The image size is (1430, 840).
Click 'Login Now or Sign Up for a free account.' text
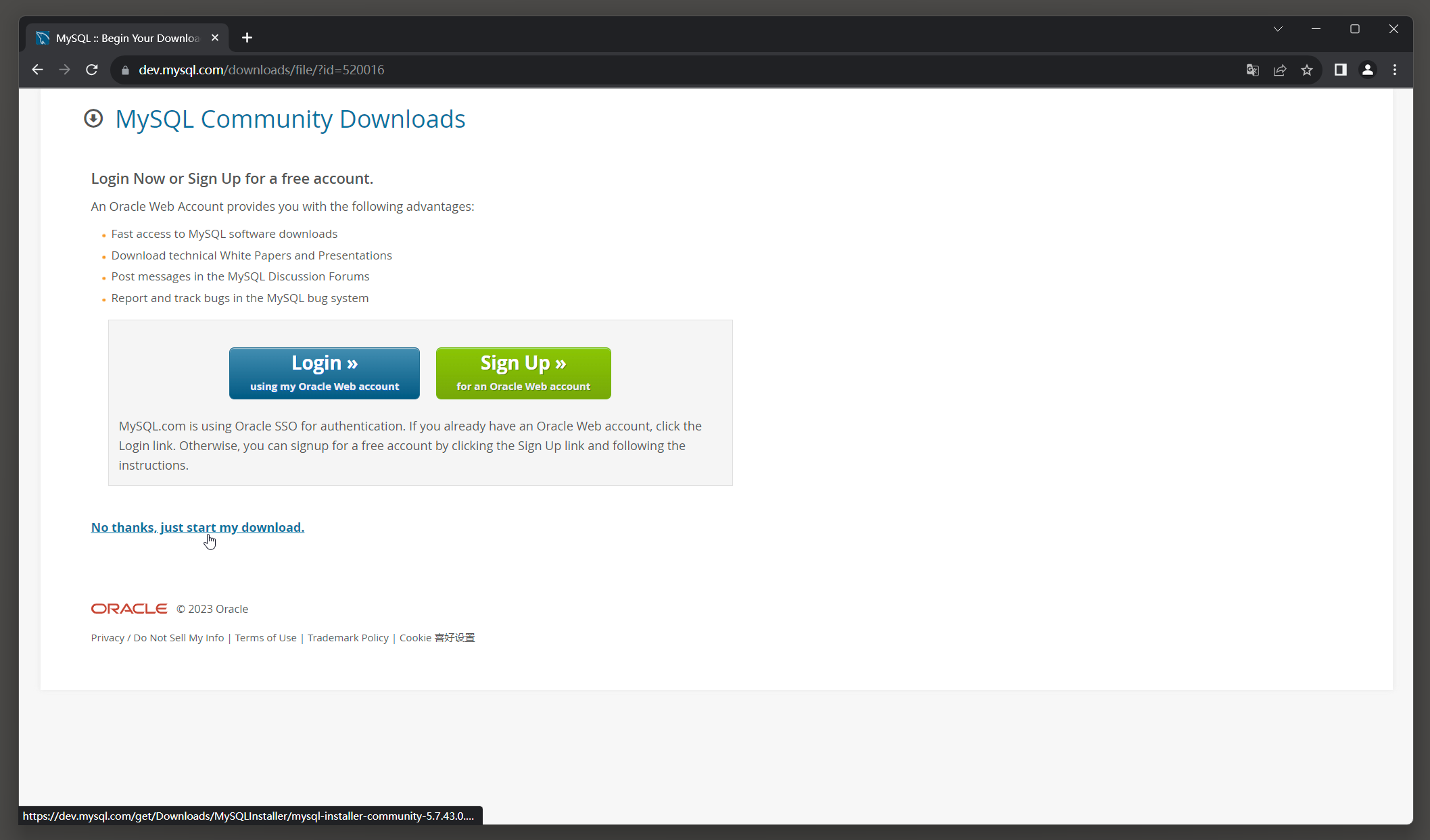click(232, 178)
